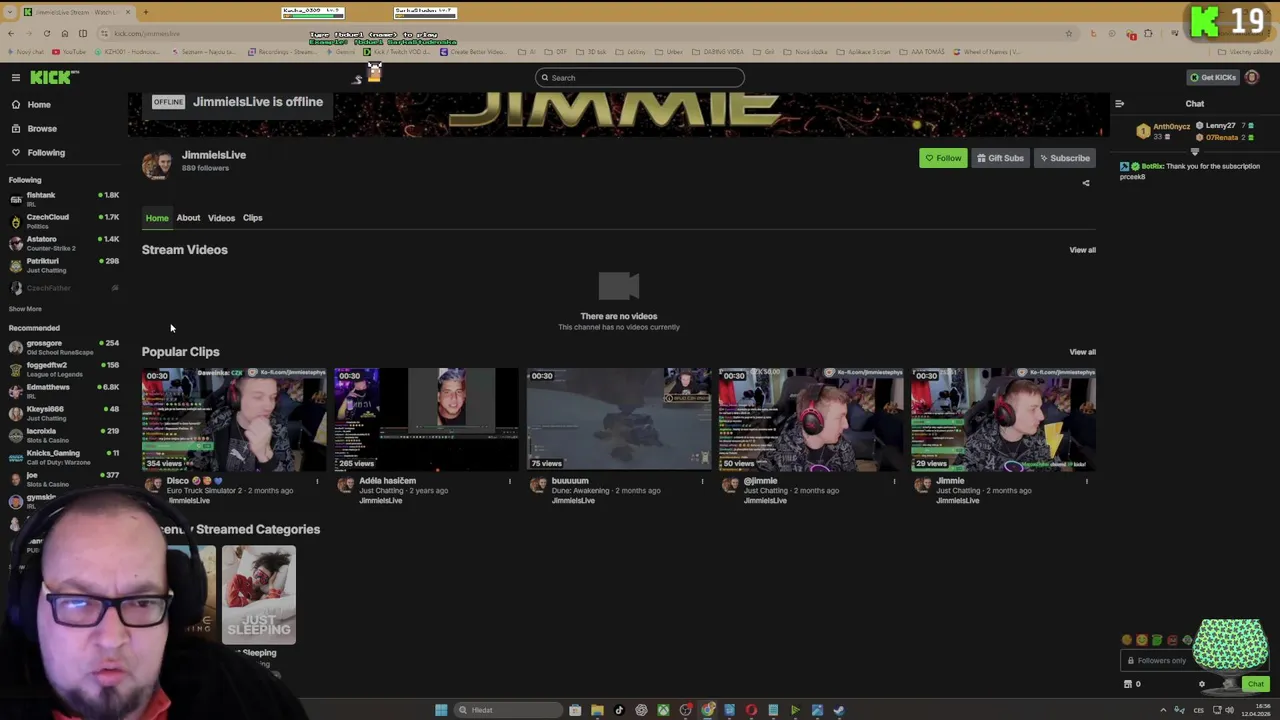
Task: Collapse the chat panel icon
Action: pyautogui.click(x=1119, y=103)
